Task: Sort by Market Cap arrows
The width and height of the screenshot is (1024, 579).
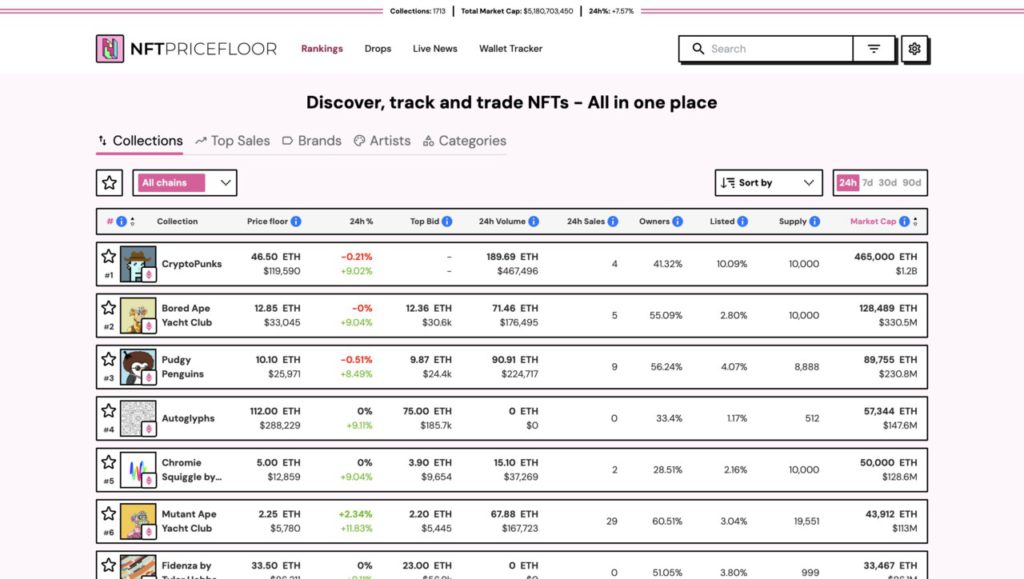Action: pos(915,221)
